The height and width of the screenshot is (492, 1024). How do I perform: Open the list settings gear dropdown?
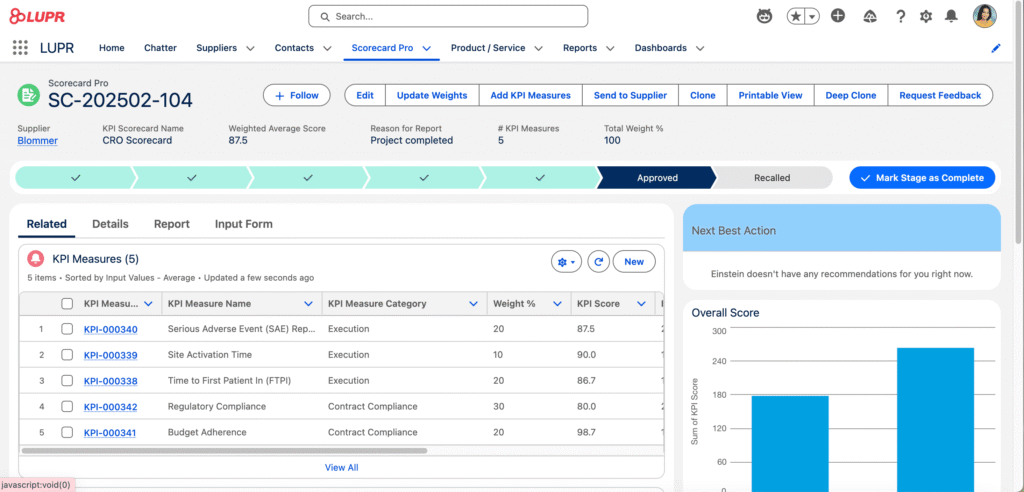[x=566, y=261]
